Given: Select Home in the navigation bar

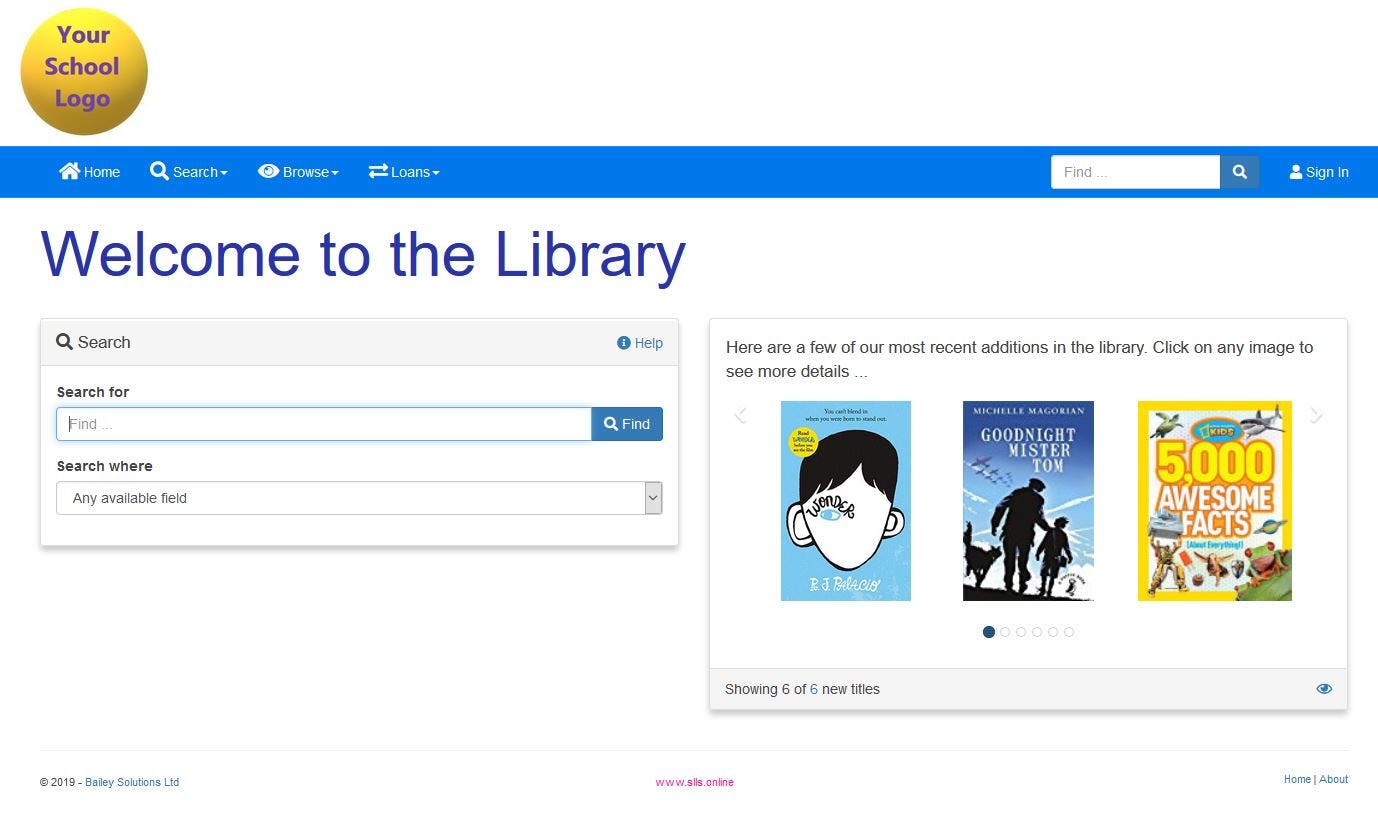Looking at the screenshot, I should point(89,171).
